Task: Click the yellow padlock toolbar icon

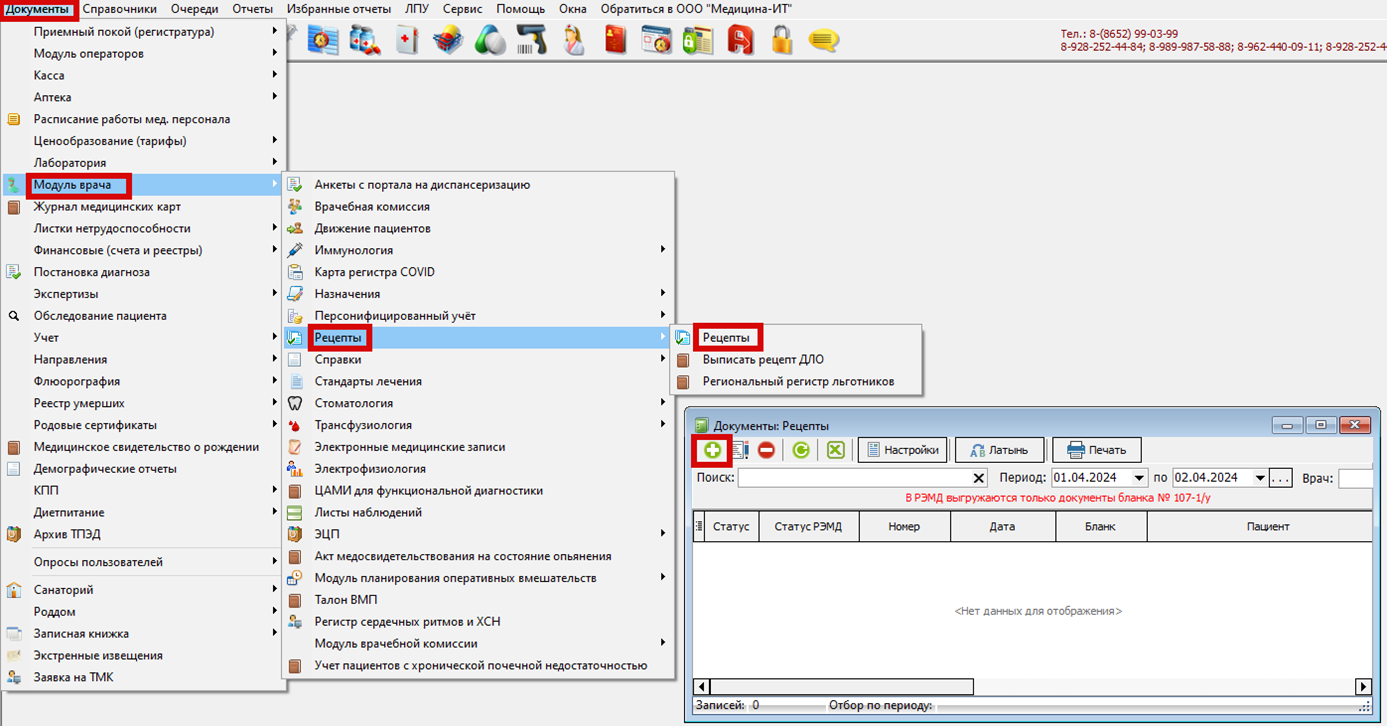Action: tap(781, 41)
